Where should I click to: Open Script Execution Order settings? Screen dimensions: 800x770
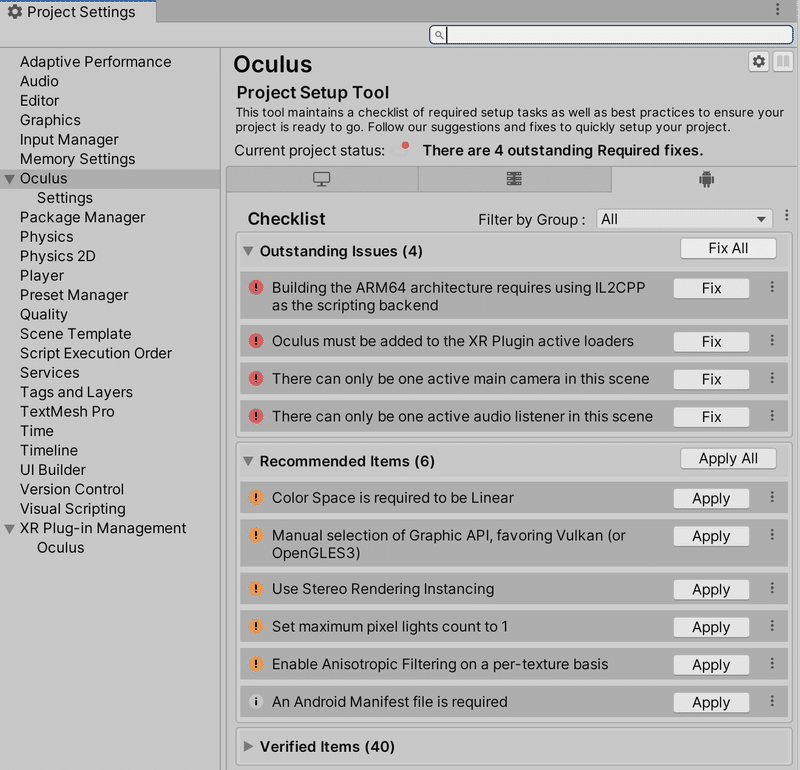(x=96, y=353)
